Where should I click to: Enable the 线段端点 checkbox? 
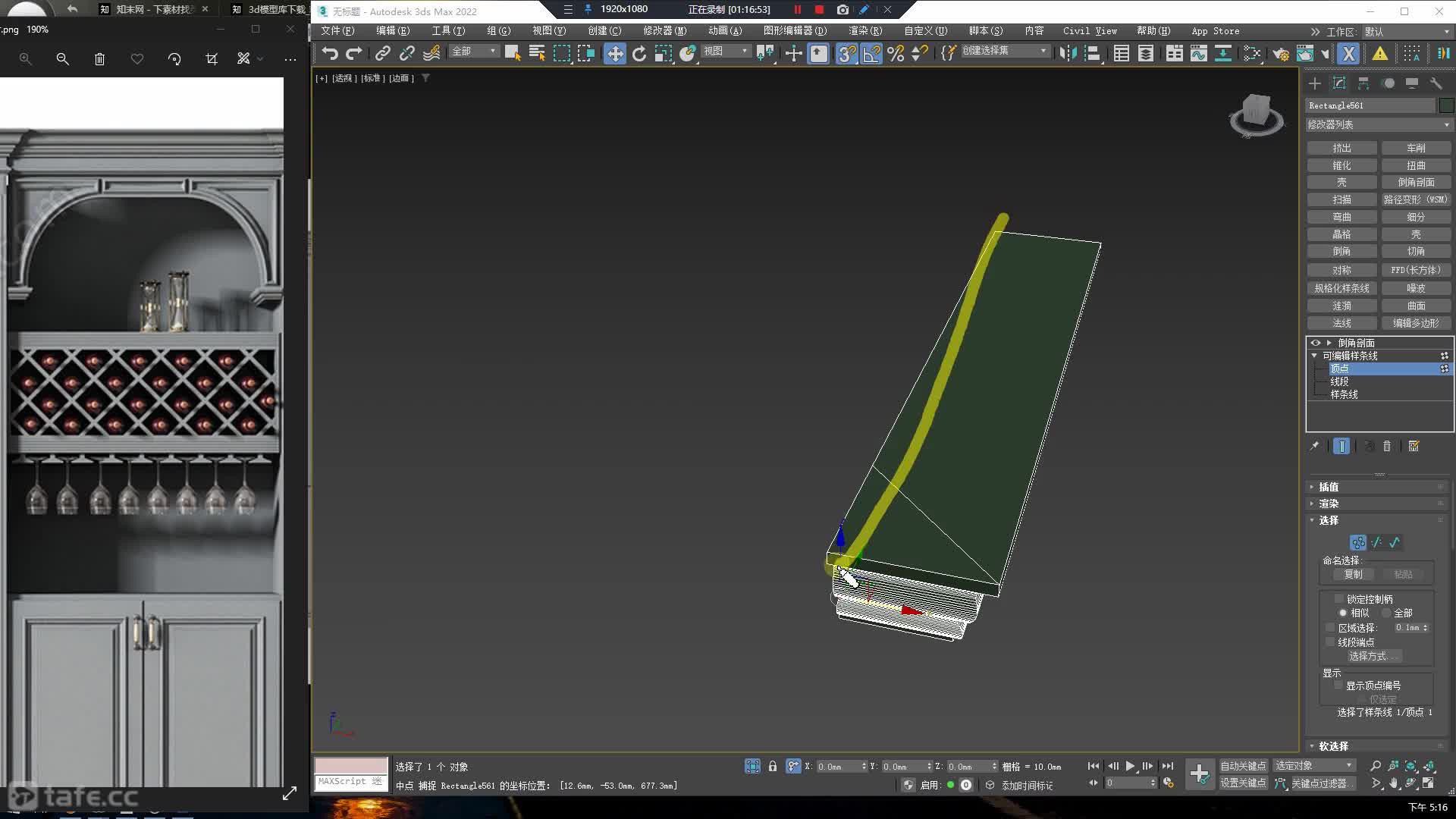coord(1330,642)
